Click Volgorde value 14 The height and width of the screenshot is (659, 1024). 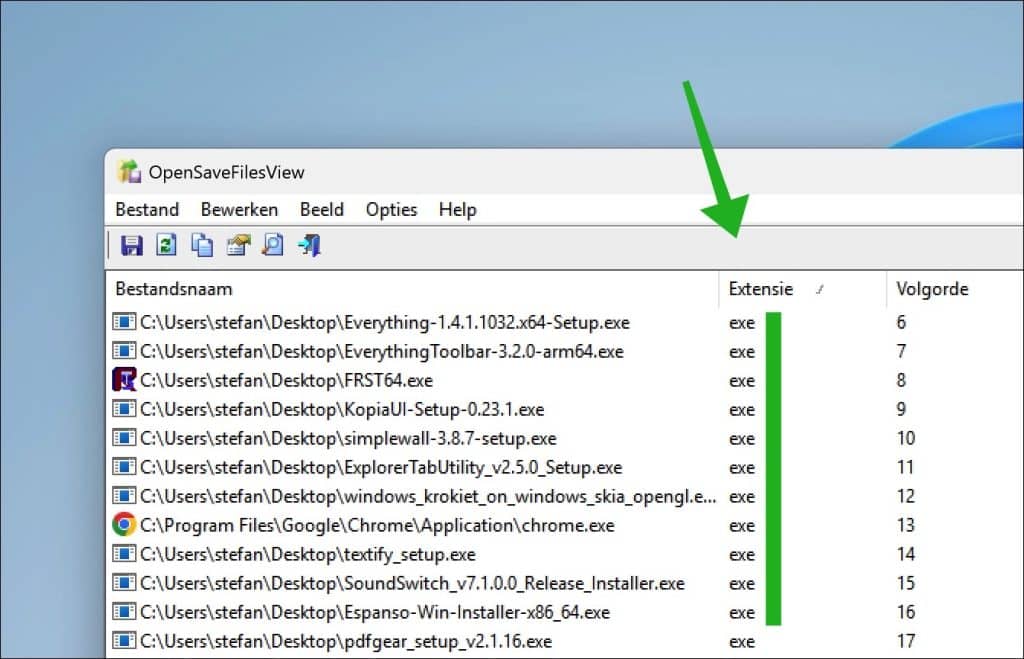[906, 555]
